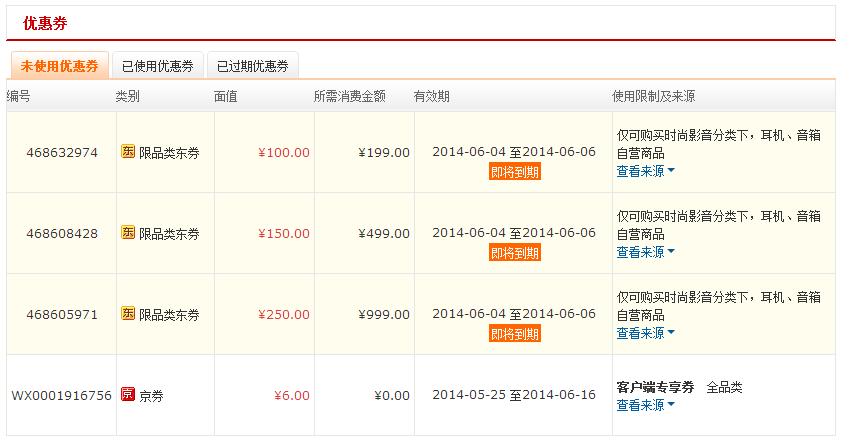Click the 即将到期 badge on the ¥100.00 coupon
This screenshot has height=441, width=843.
[x=514, y=172]
